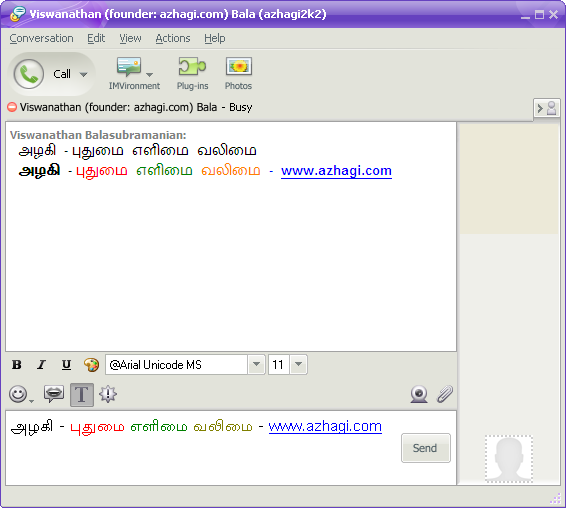This screenshot has height=508, width=566.
Task: Toggle bold text formatting
Action: 17,365
